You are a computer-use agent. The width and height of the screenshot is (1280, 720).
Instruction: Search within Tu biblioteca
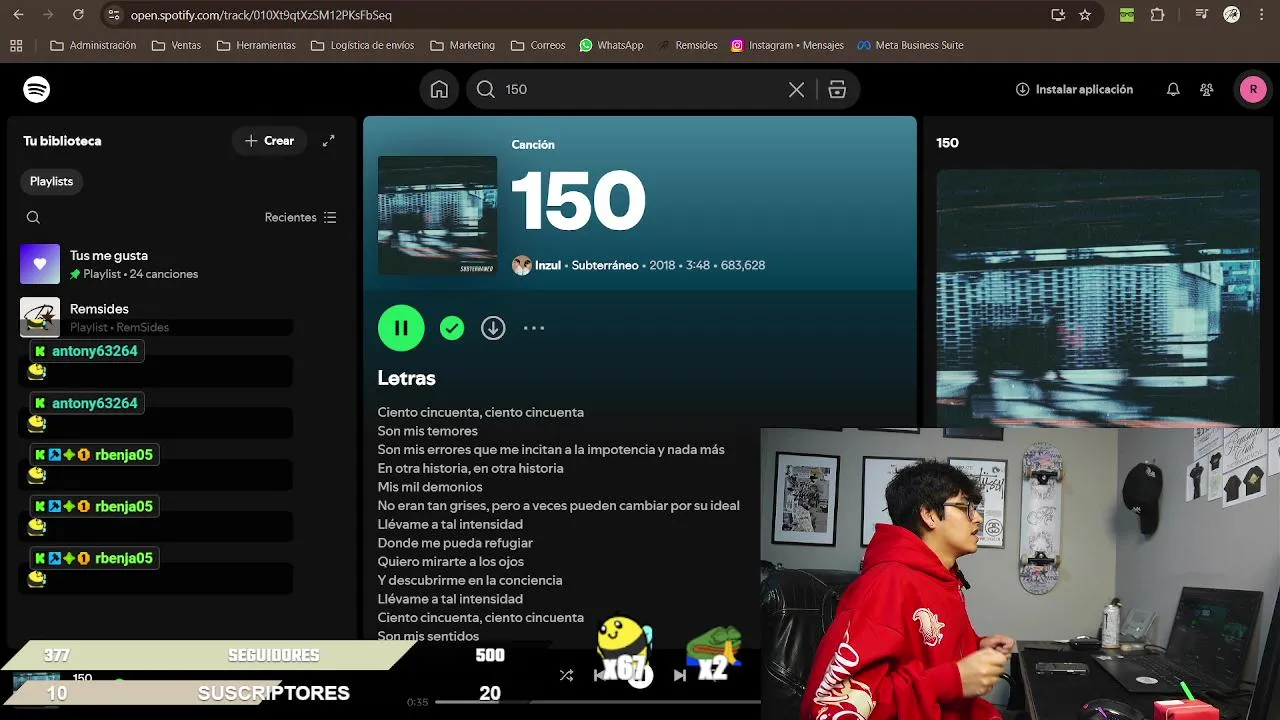click(33, 217)
